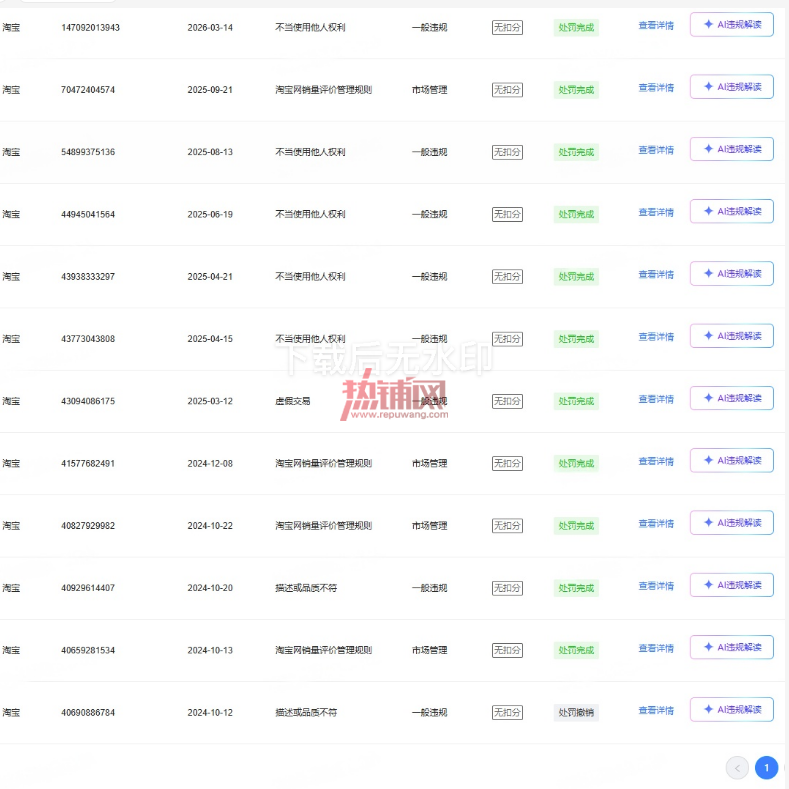Click sparkle icon in row 43938333297
Screen dimensions: 789x789
tap(708, 273)
